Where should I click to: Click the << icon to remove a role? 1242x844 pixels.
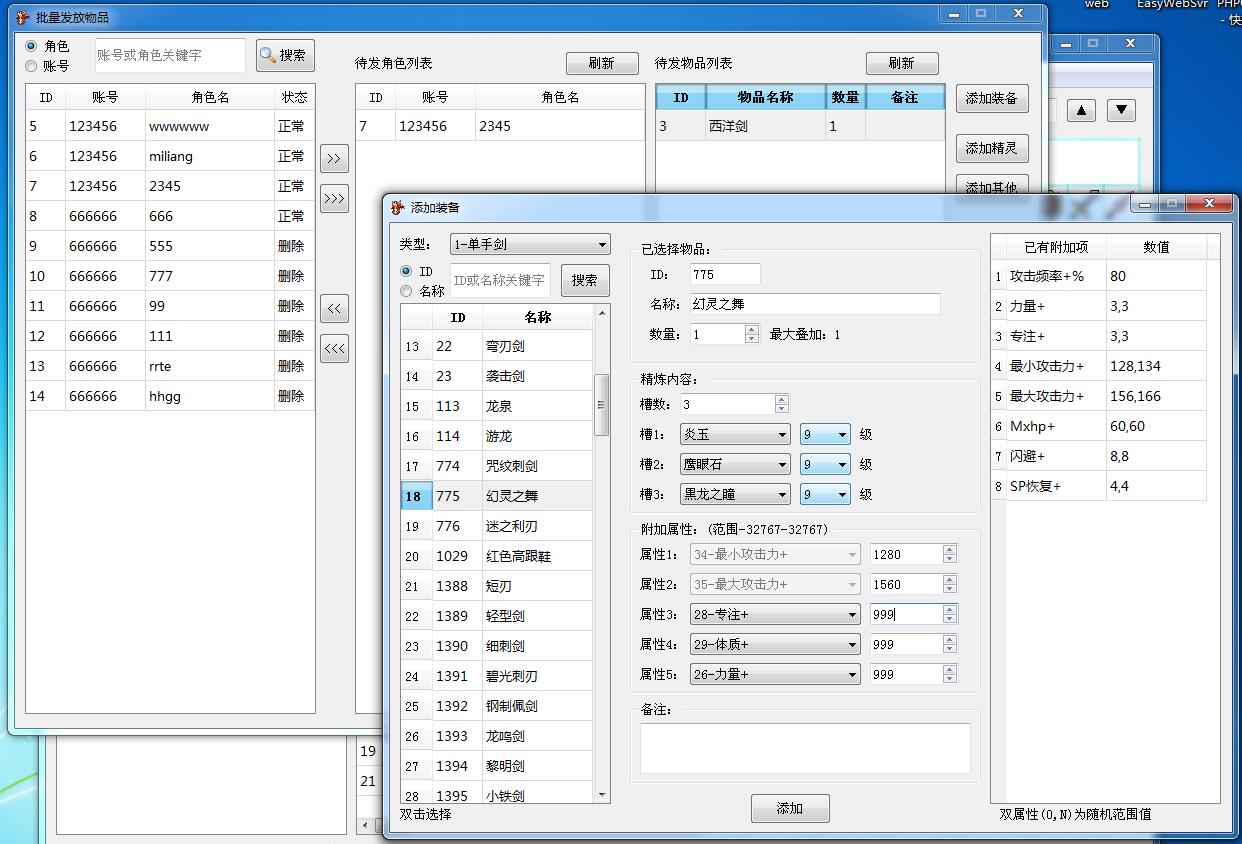(334, 309)
